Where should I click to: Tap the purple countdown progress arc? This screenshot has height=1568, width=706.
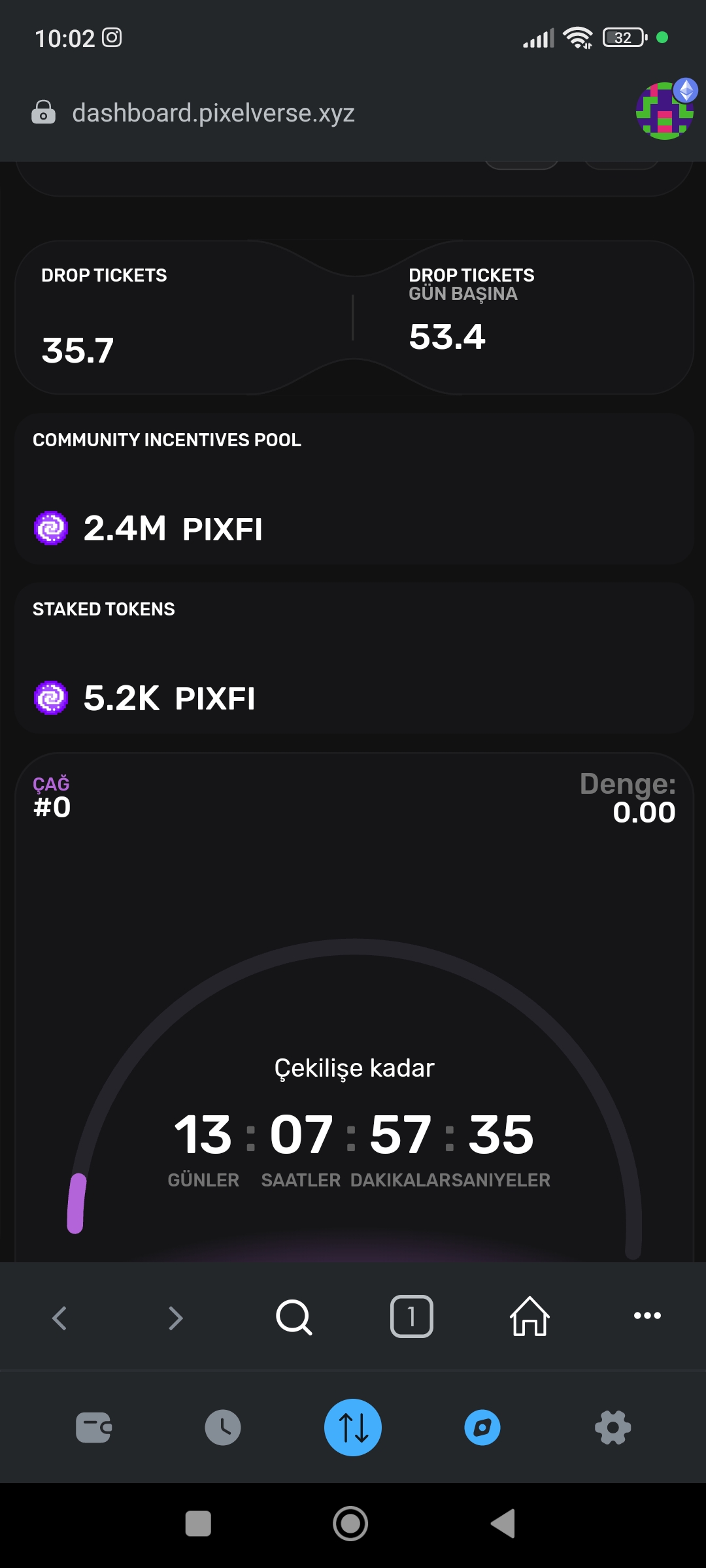77,1203
